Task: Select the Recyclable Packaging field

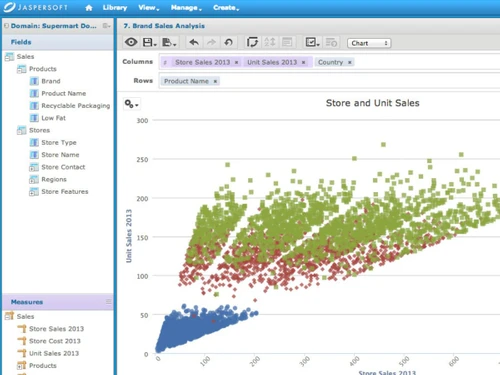Action: click(x=75, y=106)
